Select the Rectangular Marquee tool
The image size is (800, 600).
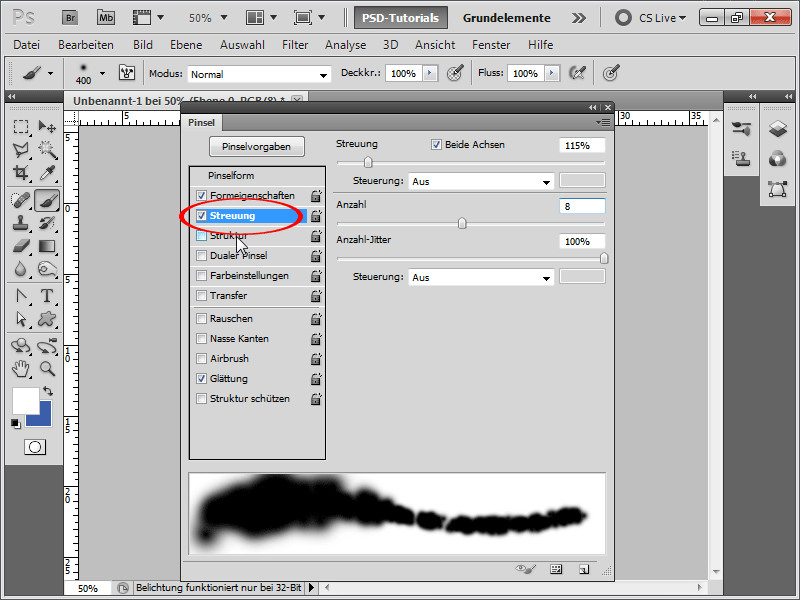pos(21,127)
